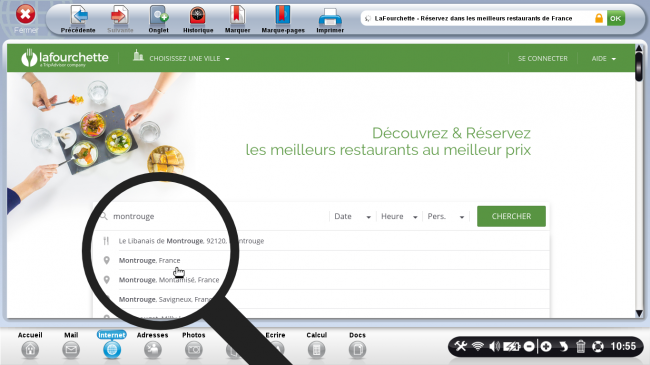Click the page scrollbar up arrow
The image size is (650, 365).
click(x=639, y=49)
